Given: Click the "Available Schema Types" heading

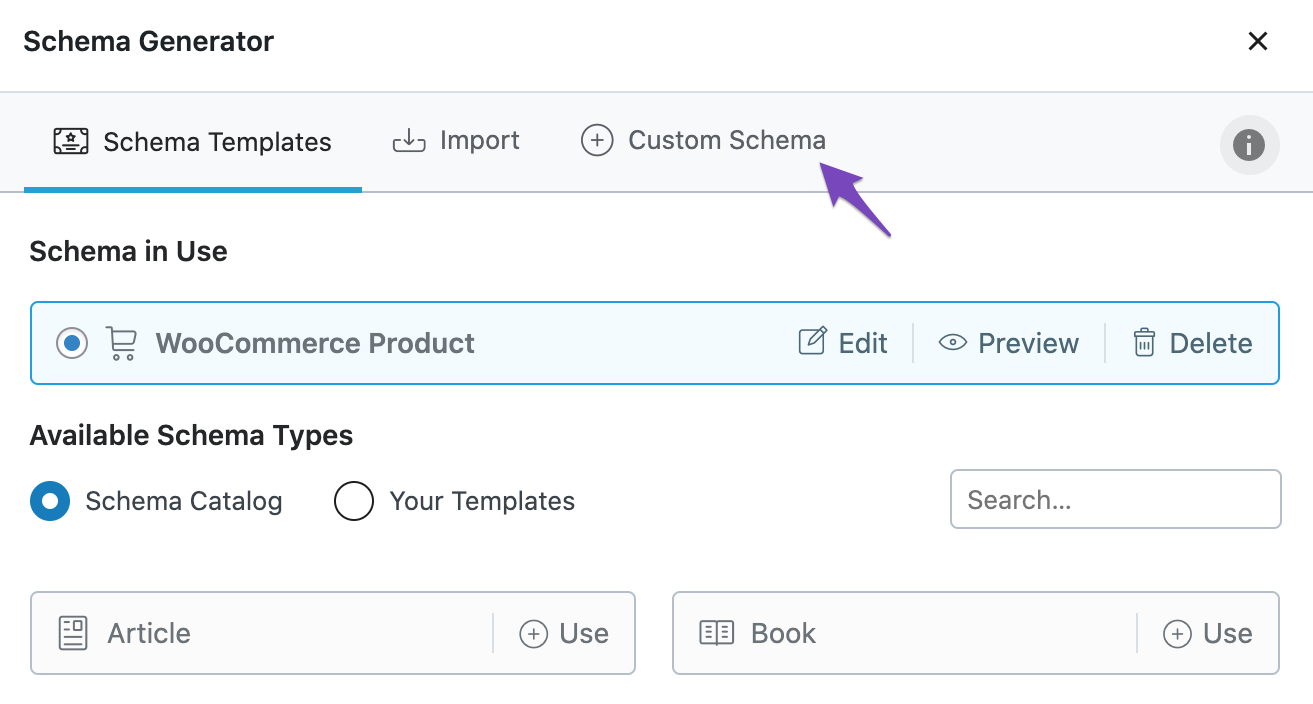Looking at the screenshot, I should (191, 436).
